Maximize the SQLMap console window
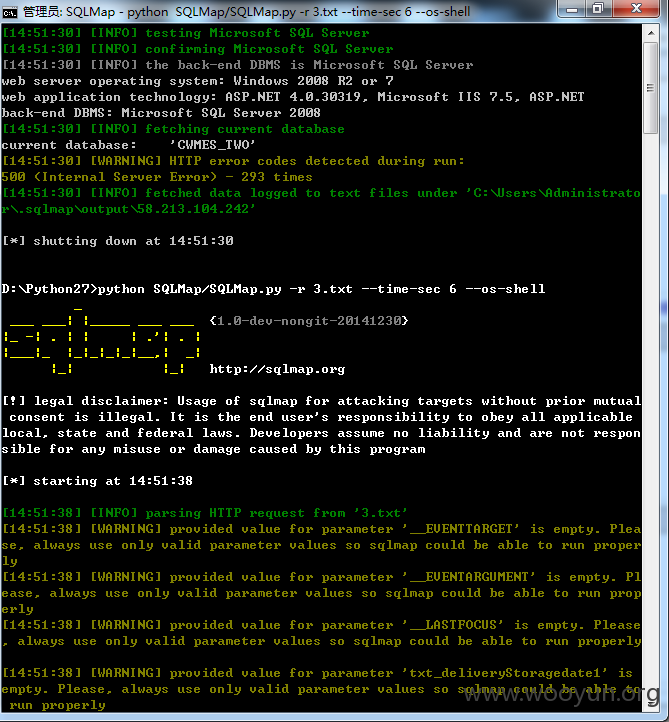Image resolution: width=669 pixels, height=722 pixels. (599, 8)
